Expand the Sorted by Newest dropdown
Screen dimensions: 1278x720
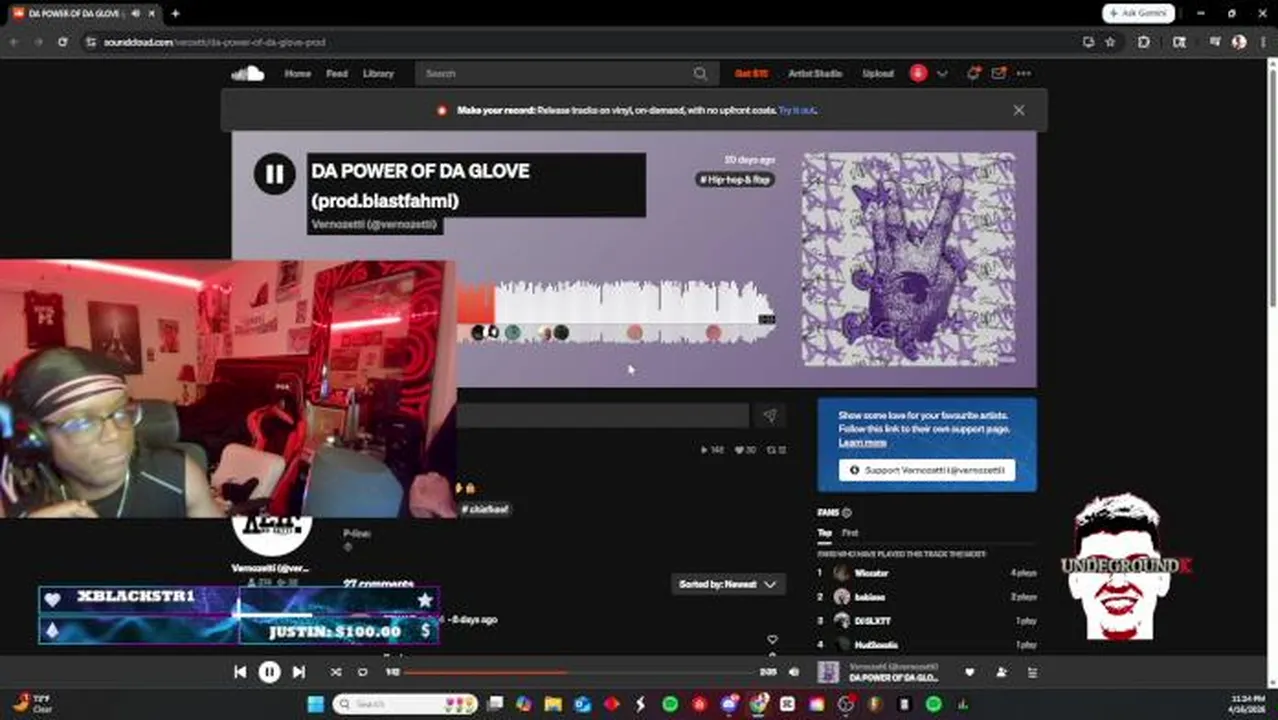click(728, 584)
